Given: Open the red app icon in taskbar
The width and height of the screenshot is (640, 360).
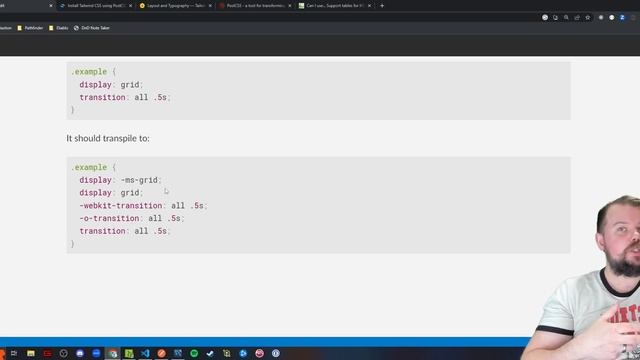Looking at the screenshot, I should click(47, 353).
